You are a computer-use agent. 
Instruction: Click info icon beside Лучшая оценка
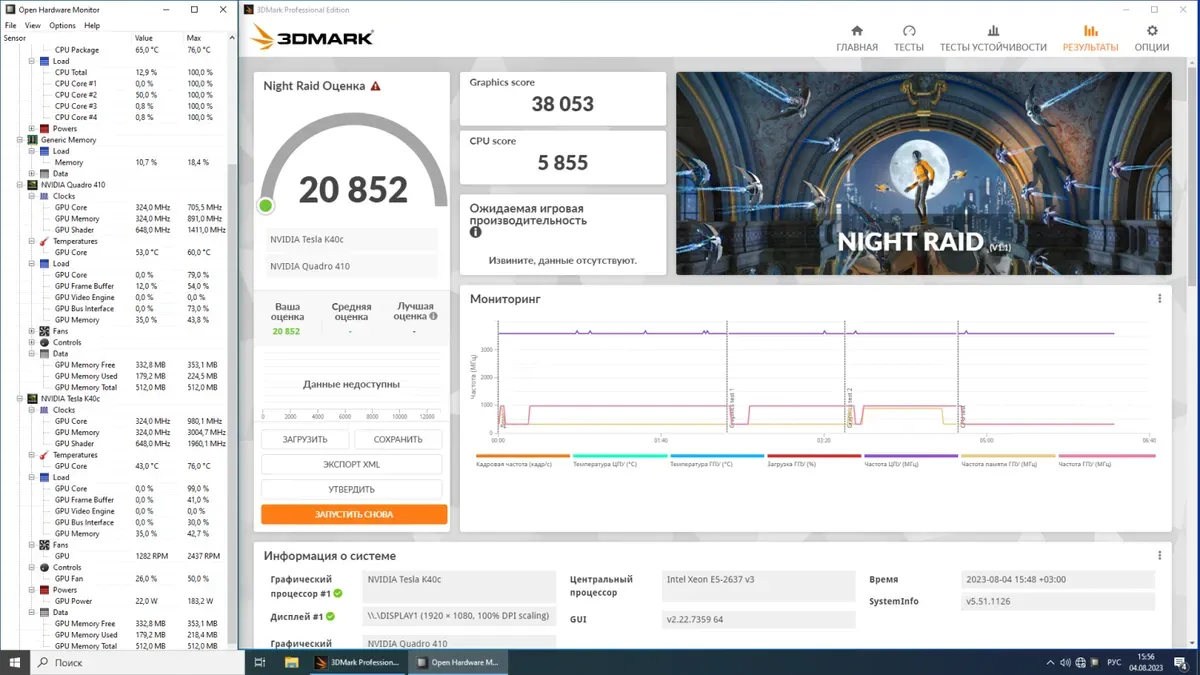pos(433,316)
